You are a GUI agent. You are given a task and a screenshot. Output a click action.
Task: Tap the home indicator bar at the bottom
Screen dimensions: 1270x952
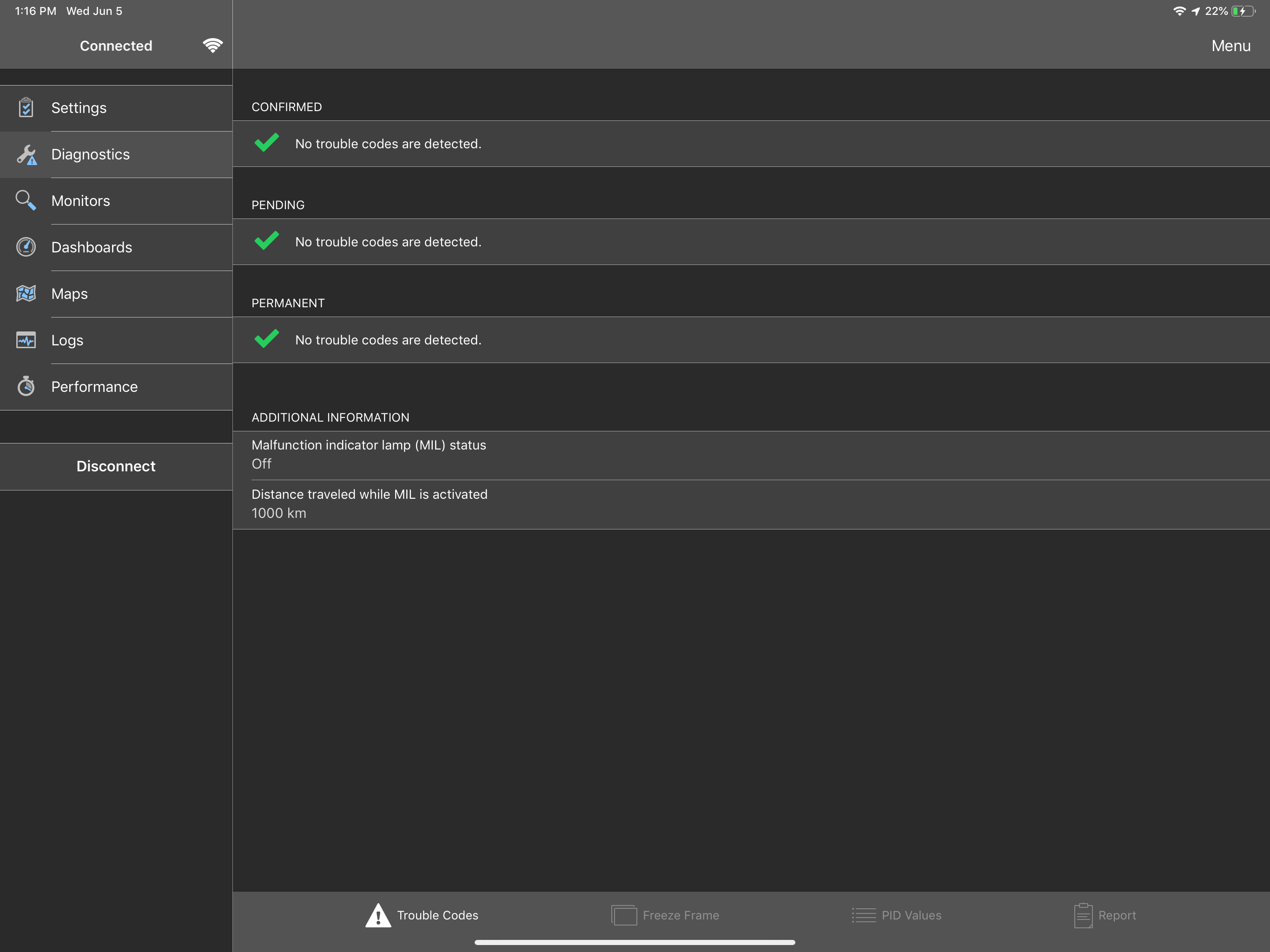635,942
